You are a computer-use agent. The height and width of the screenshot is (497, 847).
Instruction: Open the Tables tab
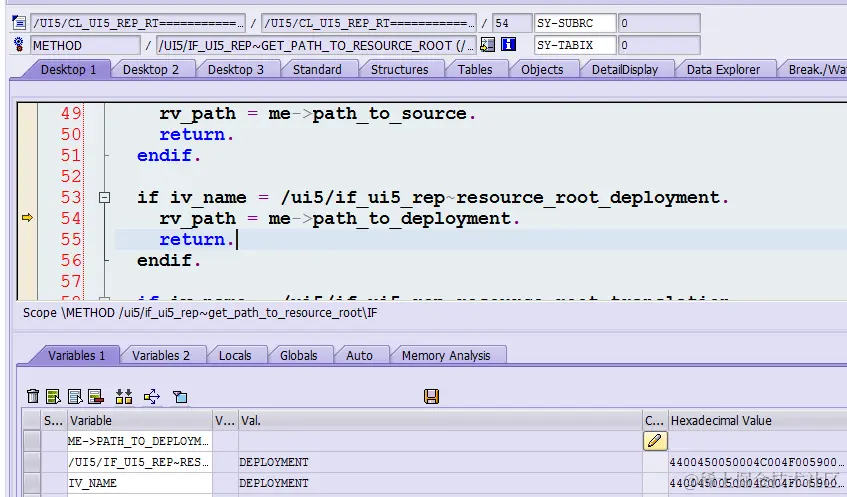(475, 70)
